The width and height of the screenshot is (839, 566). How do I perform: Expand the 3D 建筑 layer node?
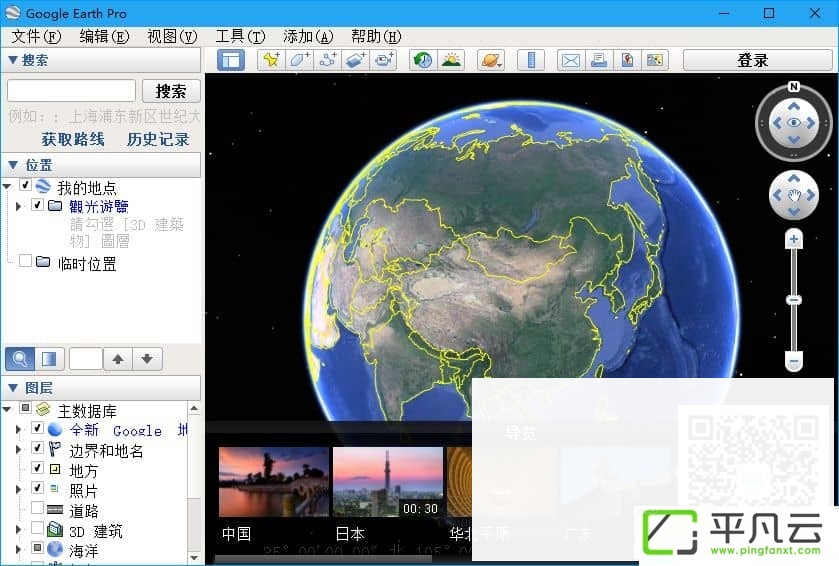click(19, 529)
